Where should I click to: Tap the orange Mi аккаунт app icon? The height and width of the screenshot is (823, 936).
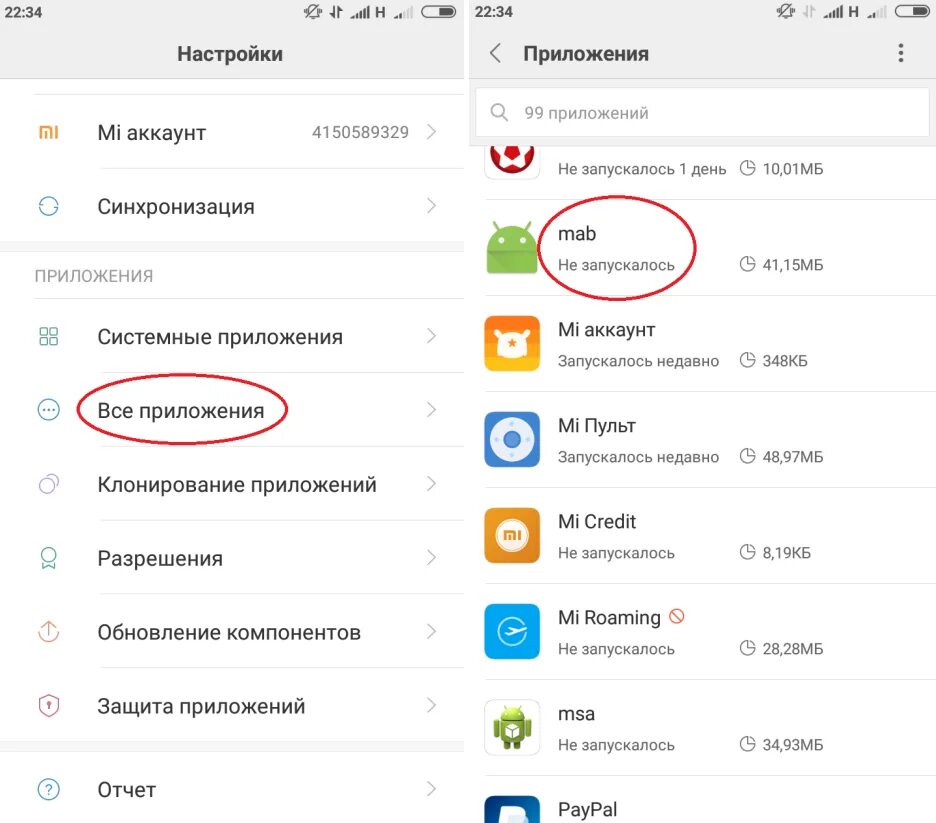pos(512,343)
